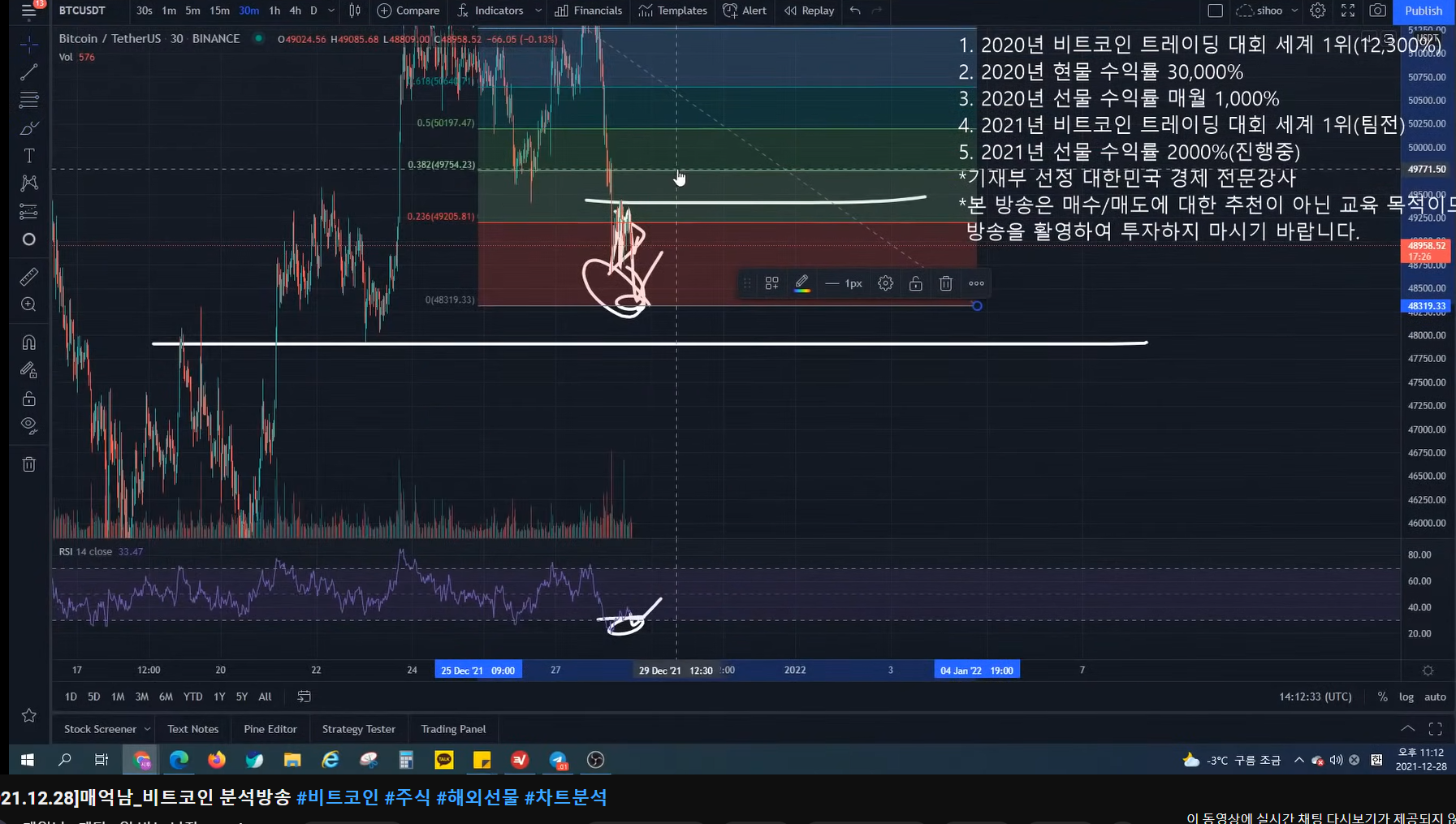
Task: Switch to the 30s timeframe
Action: point(144,11)
